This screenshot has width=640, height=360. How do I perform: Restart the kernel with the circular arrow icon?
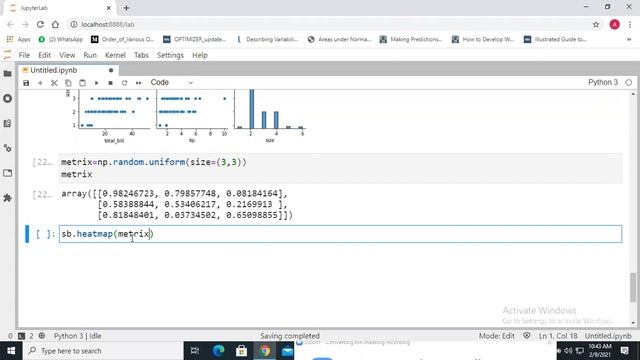[124, 83]
